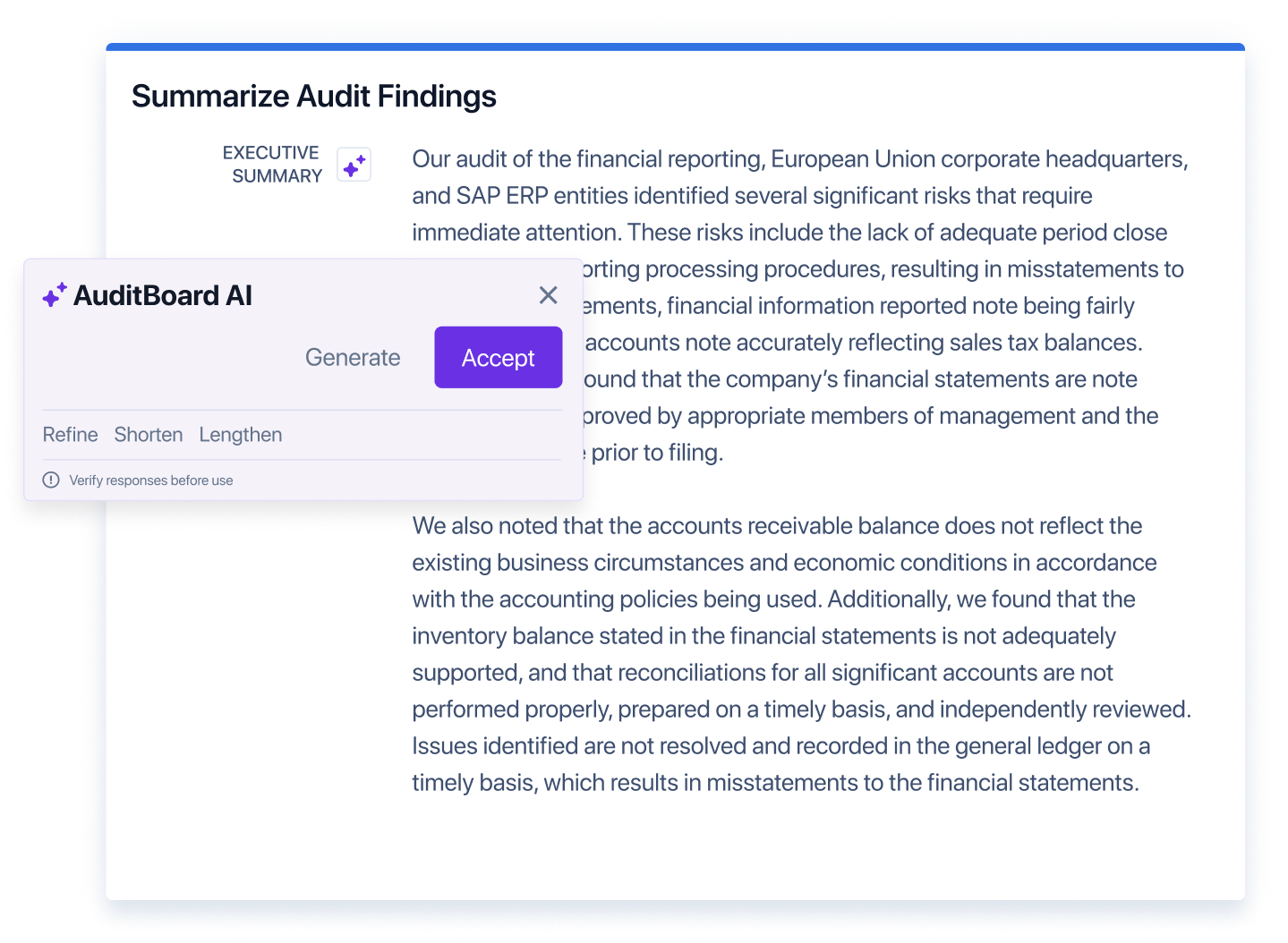Image resolution: width=1288 pixels, height=943 pixels.
Task: Select Refine to adjust the summary
Action: click(x=70, y=435)
